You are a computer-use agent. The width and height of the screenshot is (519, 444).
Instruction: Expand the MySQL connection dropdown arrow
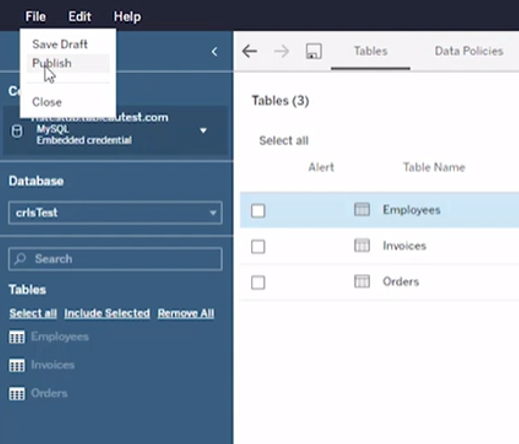[x=203, y=131]
